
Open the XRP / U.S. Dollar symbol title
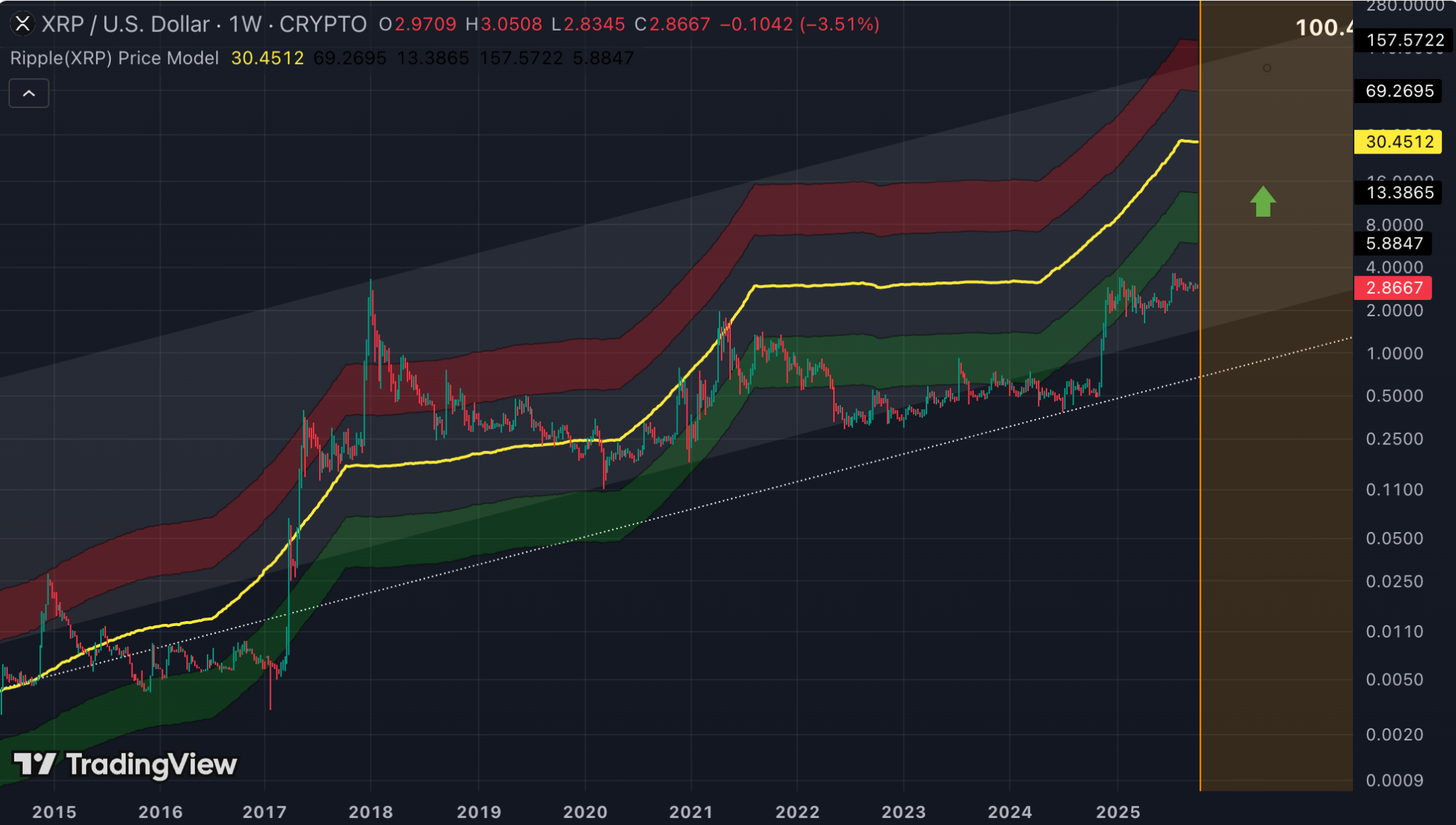point(125,24)
